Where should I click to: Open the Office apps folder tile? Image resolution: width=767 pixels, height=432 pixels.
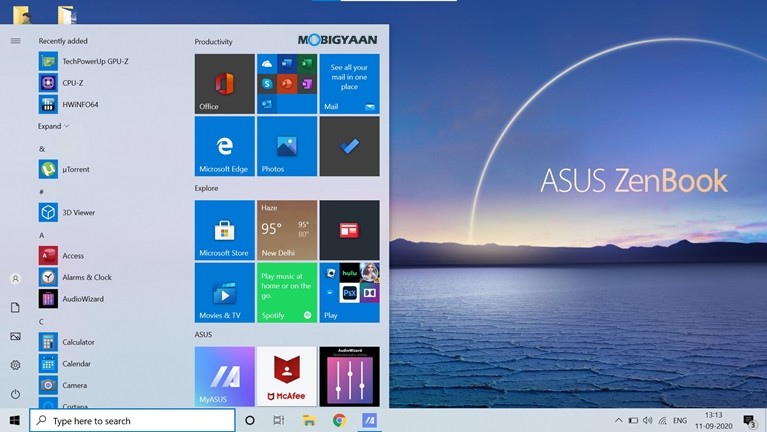coord(287,84)
